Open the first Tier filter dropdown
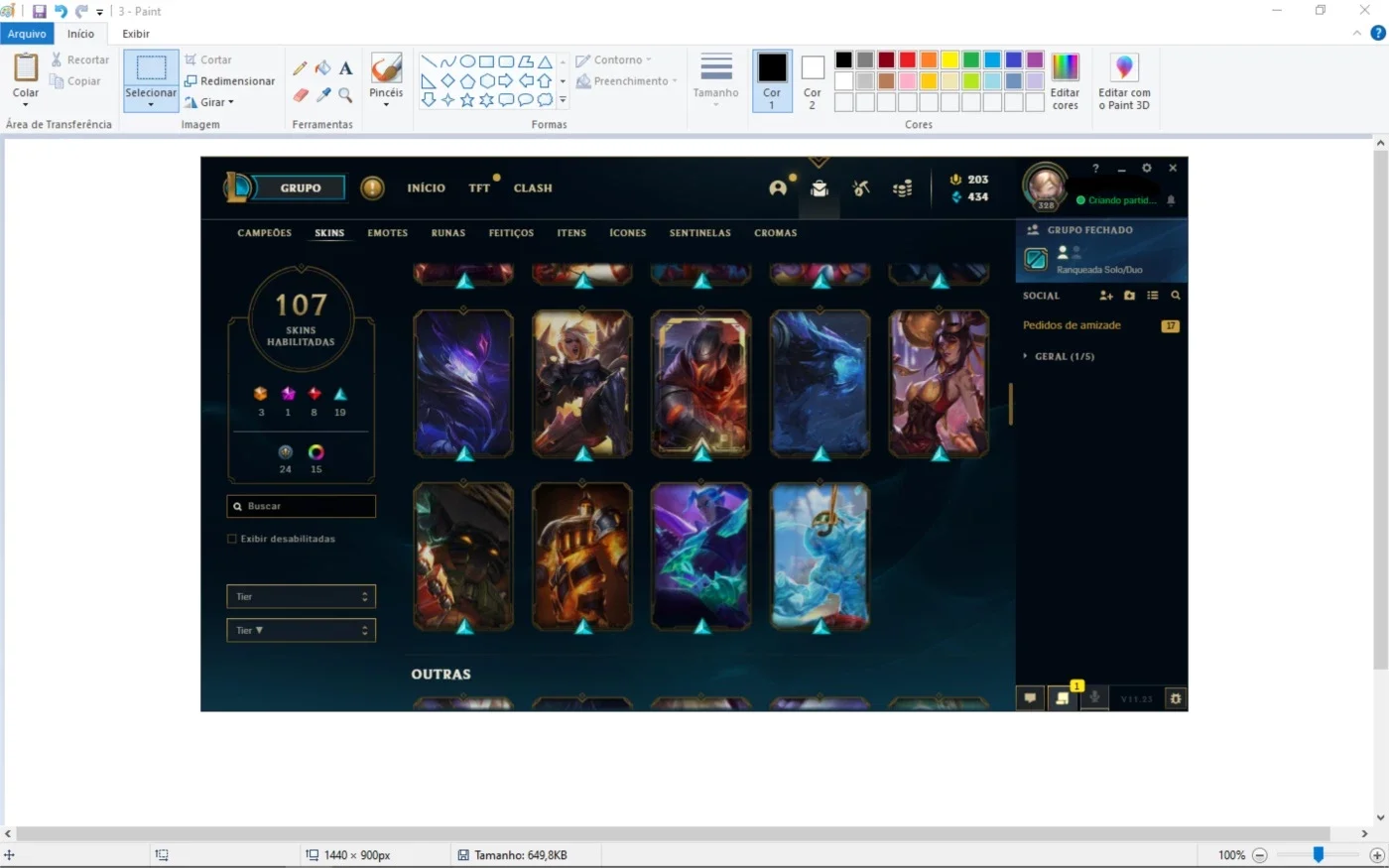1389x868 pixels. [301, 596]
